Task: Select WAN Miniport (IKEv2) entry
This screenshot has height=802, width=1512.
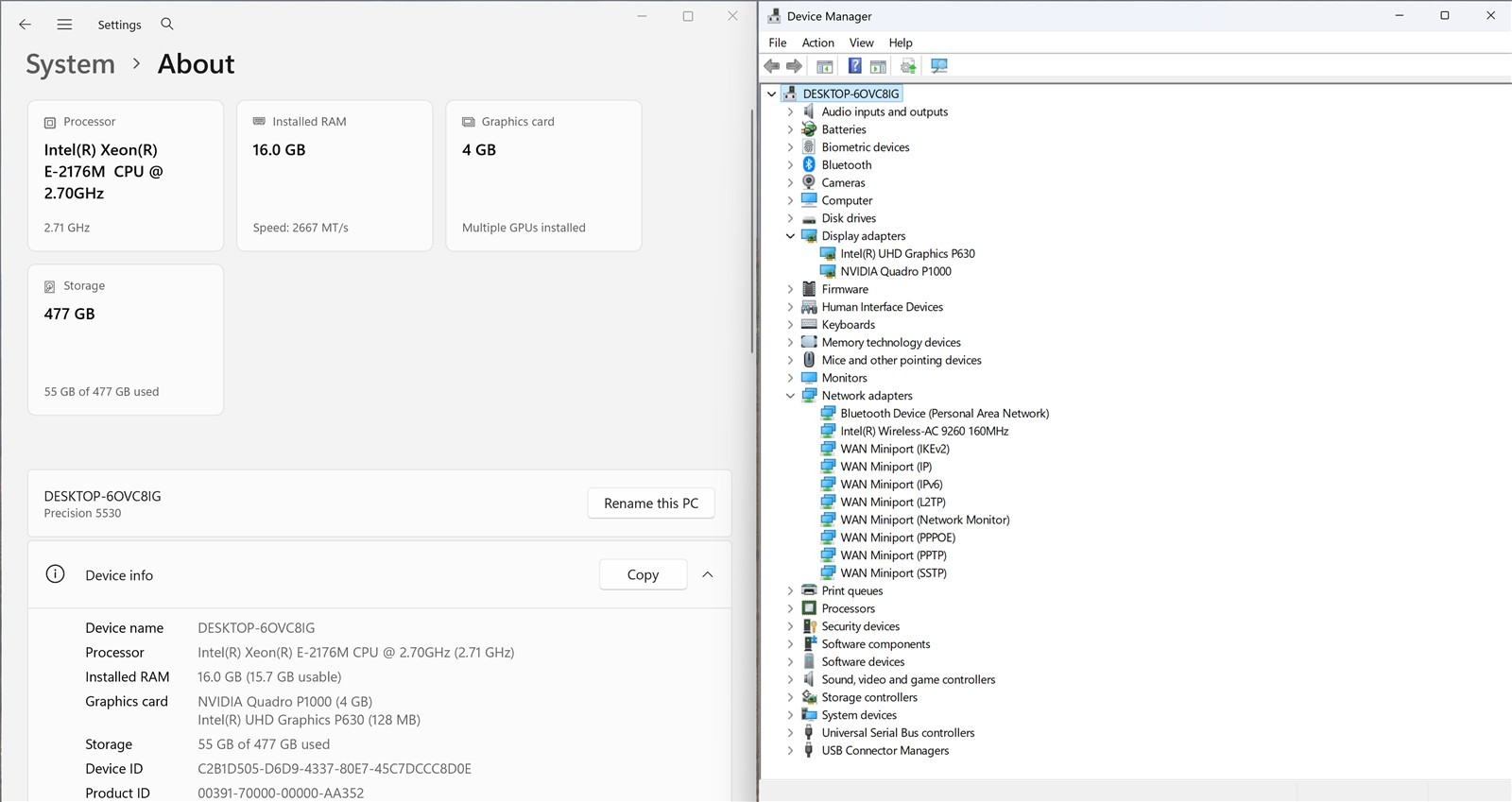Action: coord(895,449)
